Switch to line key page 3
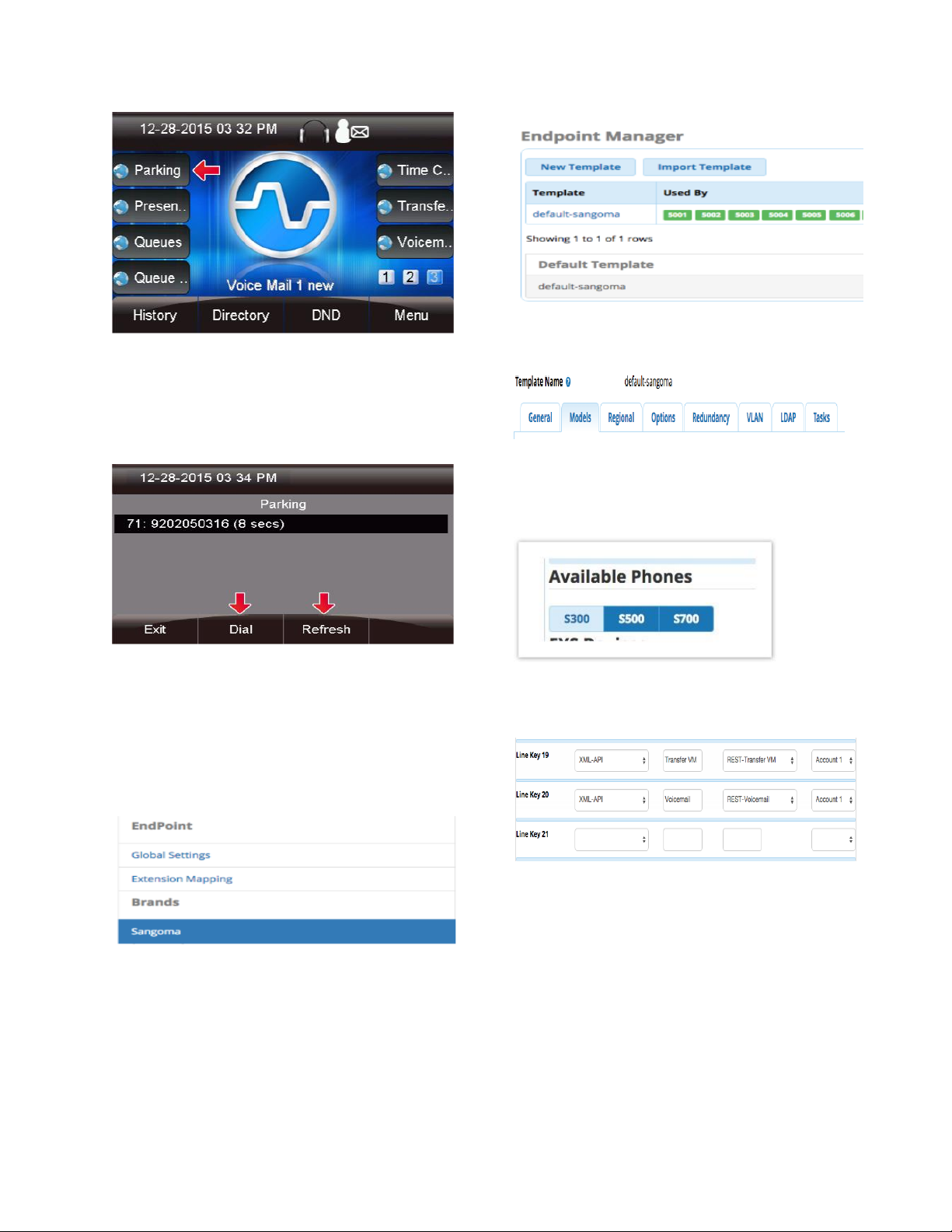The width and height of the screenshot is (952, 1232). (x=434, y=277)
